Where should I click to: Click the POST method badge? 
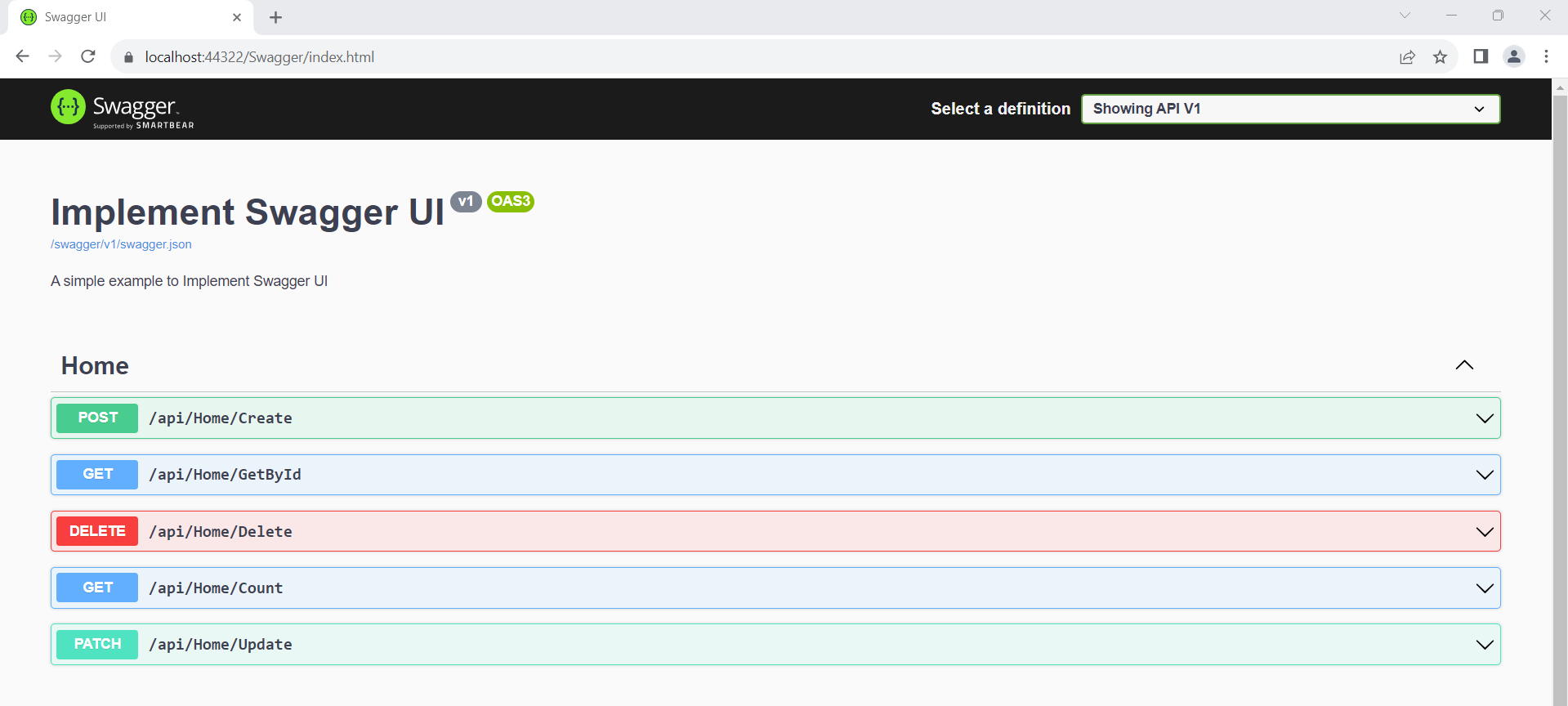(97, 418)
